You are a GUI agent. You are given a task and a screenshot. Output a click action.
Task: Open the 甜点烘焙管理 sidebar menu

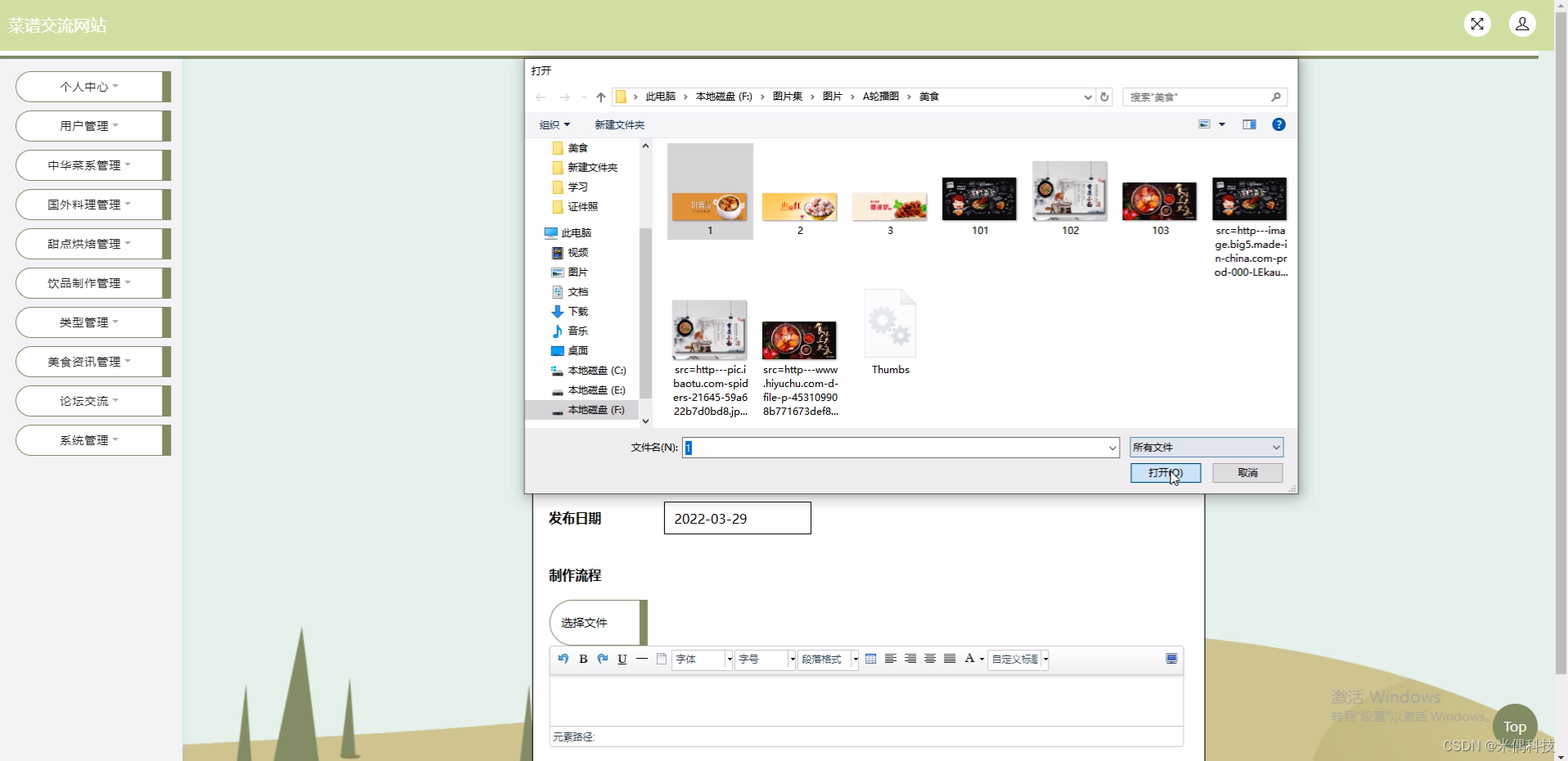[x=93, y=244]
